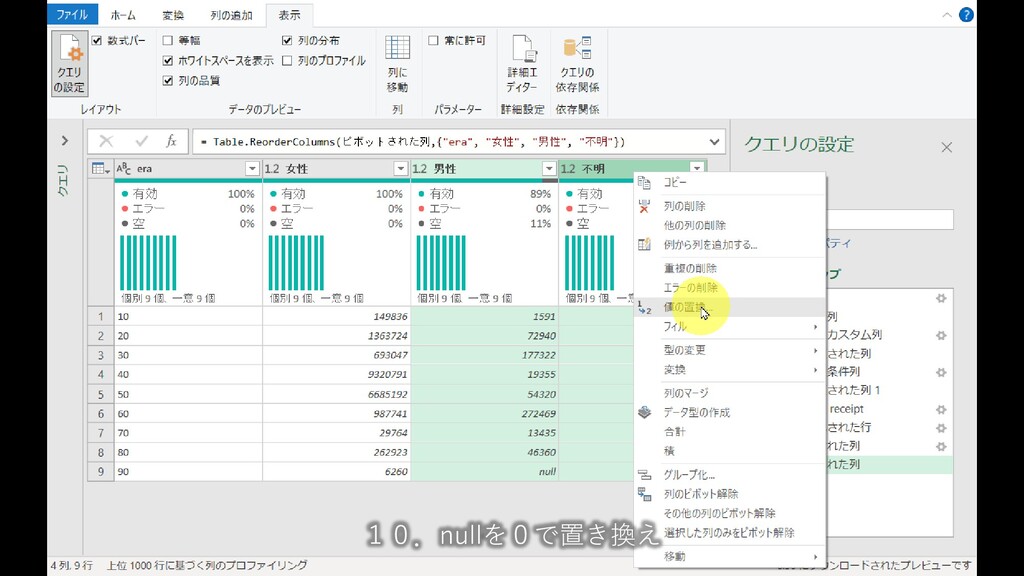Image resolution: width=1024 pixels, height=576 pixels.
Task: Click the formula cancel X icon
Action: [x=106, y=141]
